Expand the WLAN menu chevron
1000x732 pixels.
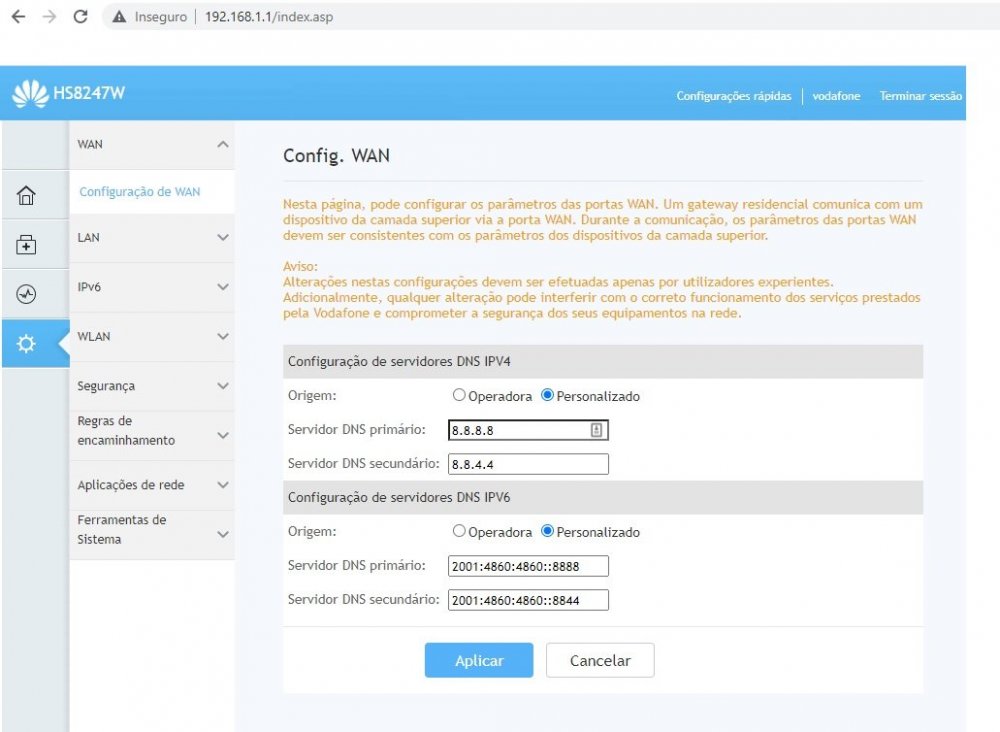223,337
